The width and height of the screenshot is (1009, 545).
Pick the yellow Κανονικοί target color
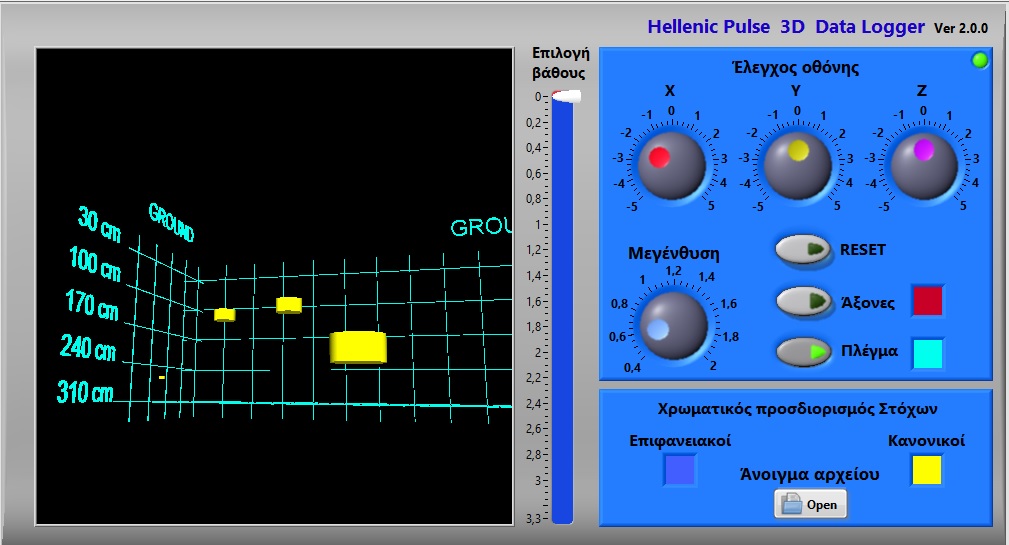926,470
